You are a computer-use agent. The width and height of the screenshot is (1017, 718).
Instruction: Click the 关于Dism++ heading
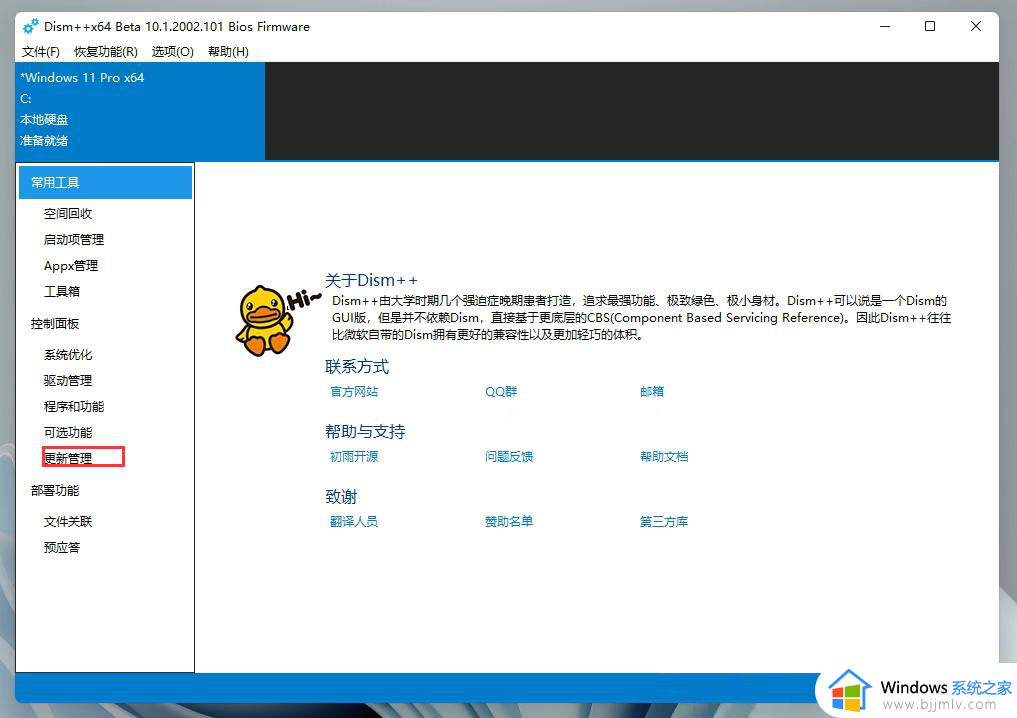(371, 280)
